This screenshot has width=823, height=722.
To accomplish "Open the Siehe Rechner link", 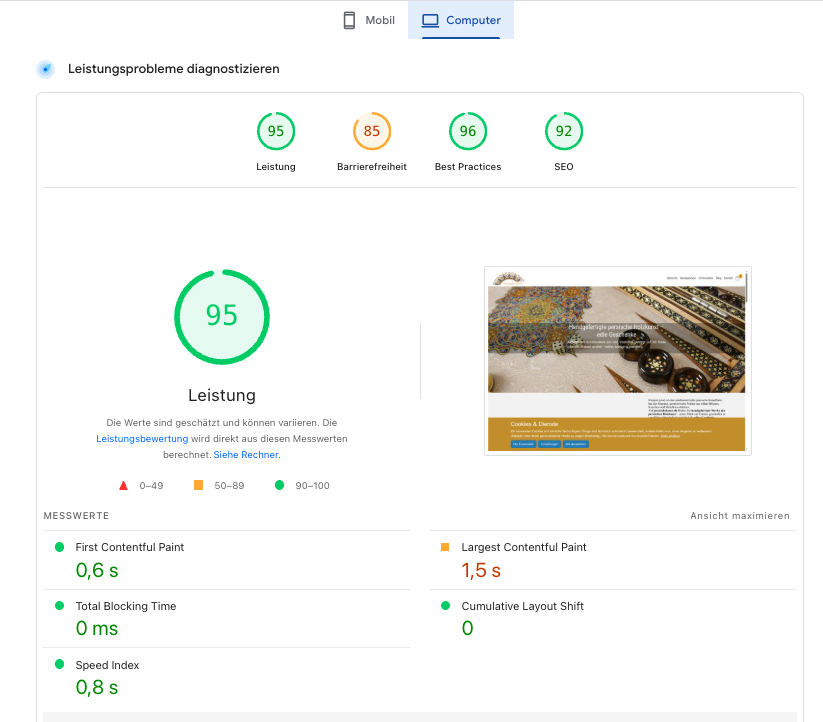I will point(246,454).
